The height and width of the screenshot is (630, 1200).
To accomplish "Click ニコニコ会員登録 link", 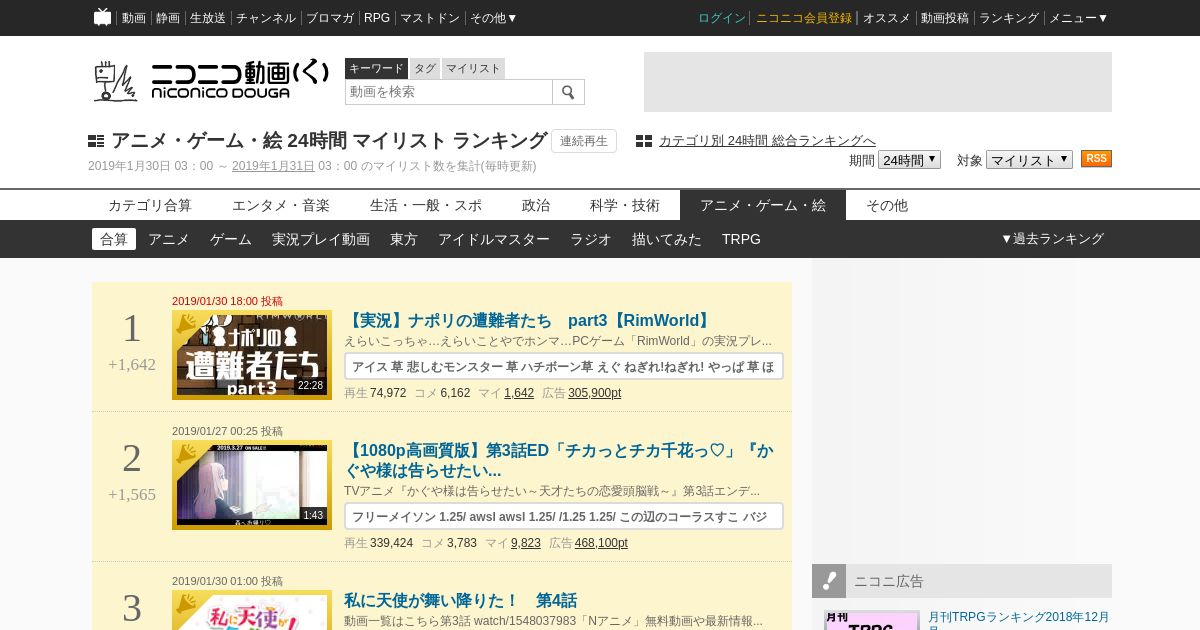I will click(x=804, y=18).
